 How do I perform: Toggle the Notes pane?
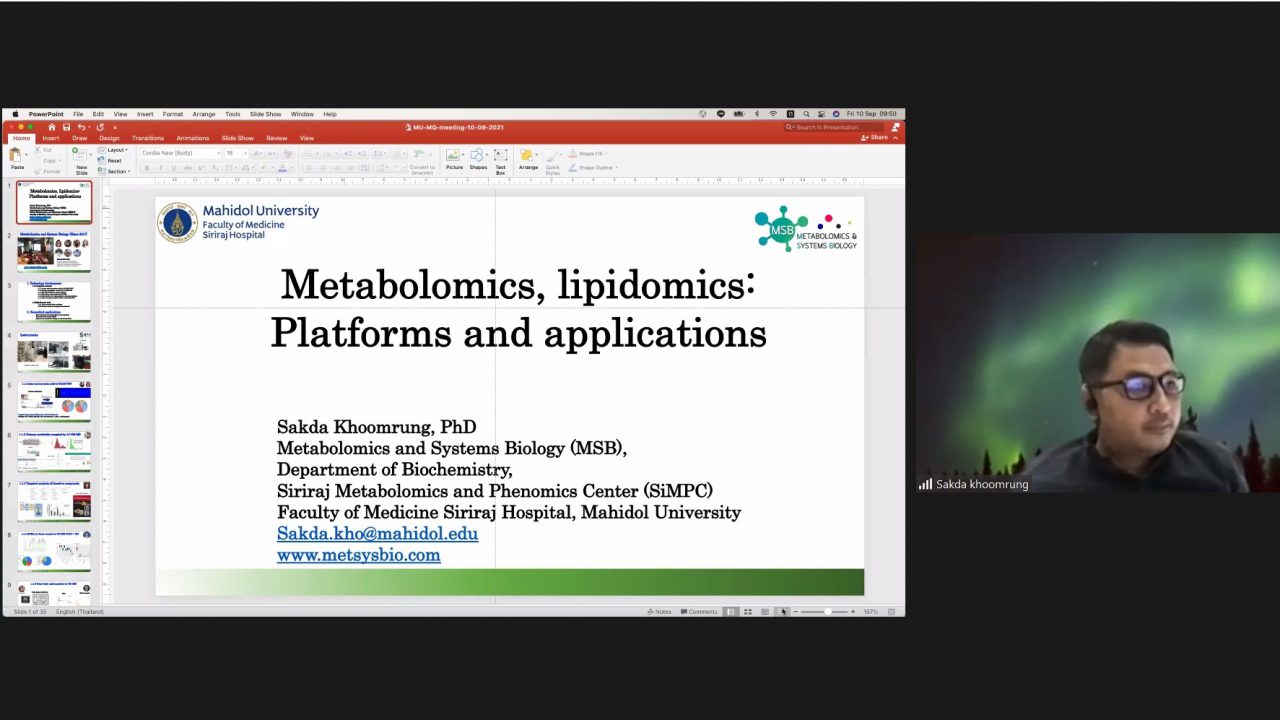659,611
